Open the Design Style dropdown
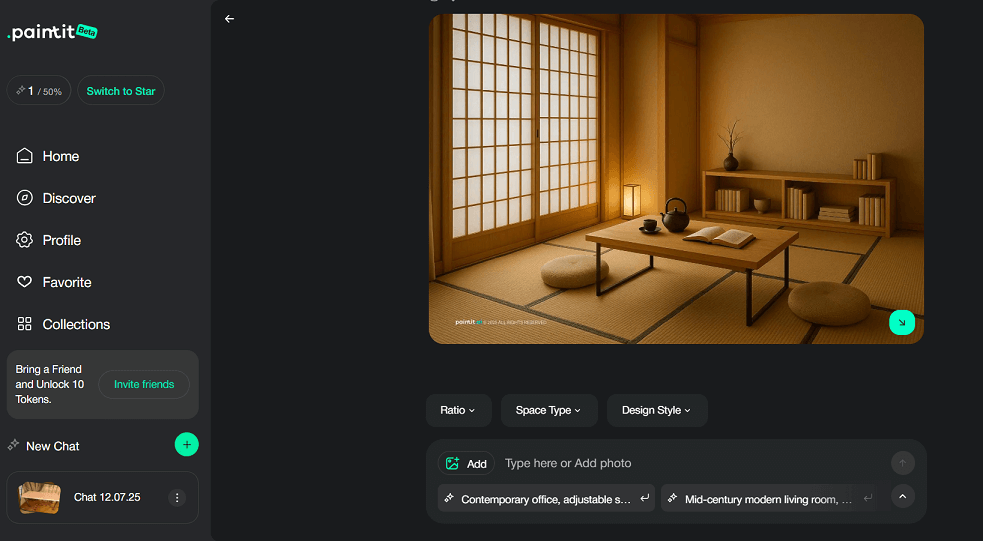 tap(656, 410)
